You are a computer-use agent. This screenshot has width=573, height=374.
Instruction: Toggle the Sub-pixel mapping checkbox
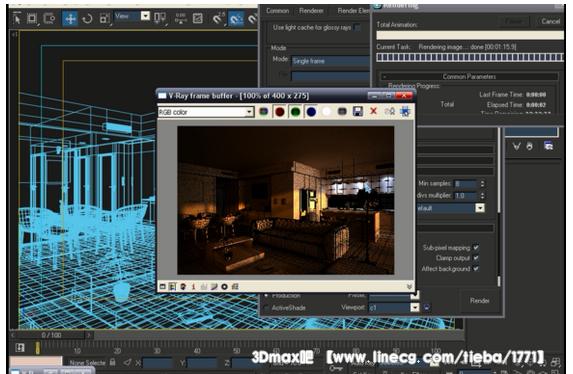click(476, 248)
